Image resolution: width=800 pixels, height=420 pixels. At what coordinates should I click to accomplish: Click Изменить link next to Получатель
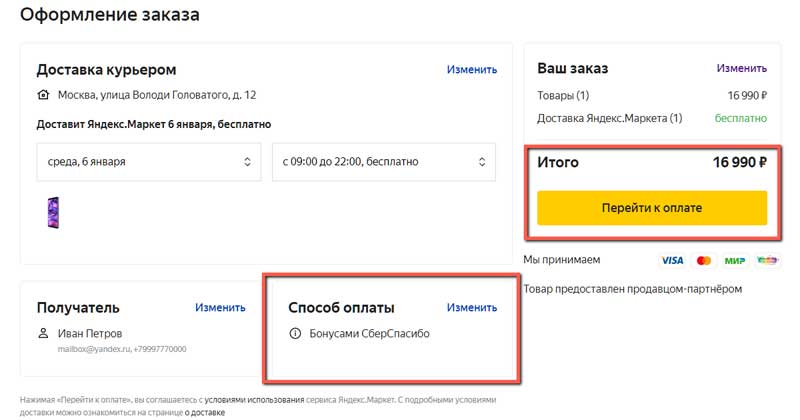click(220, 307)
